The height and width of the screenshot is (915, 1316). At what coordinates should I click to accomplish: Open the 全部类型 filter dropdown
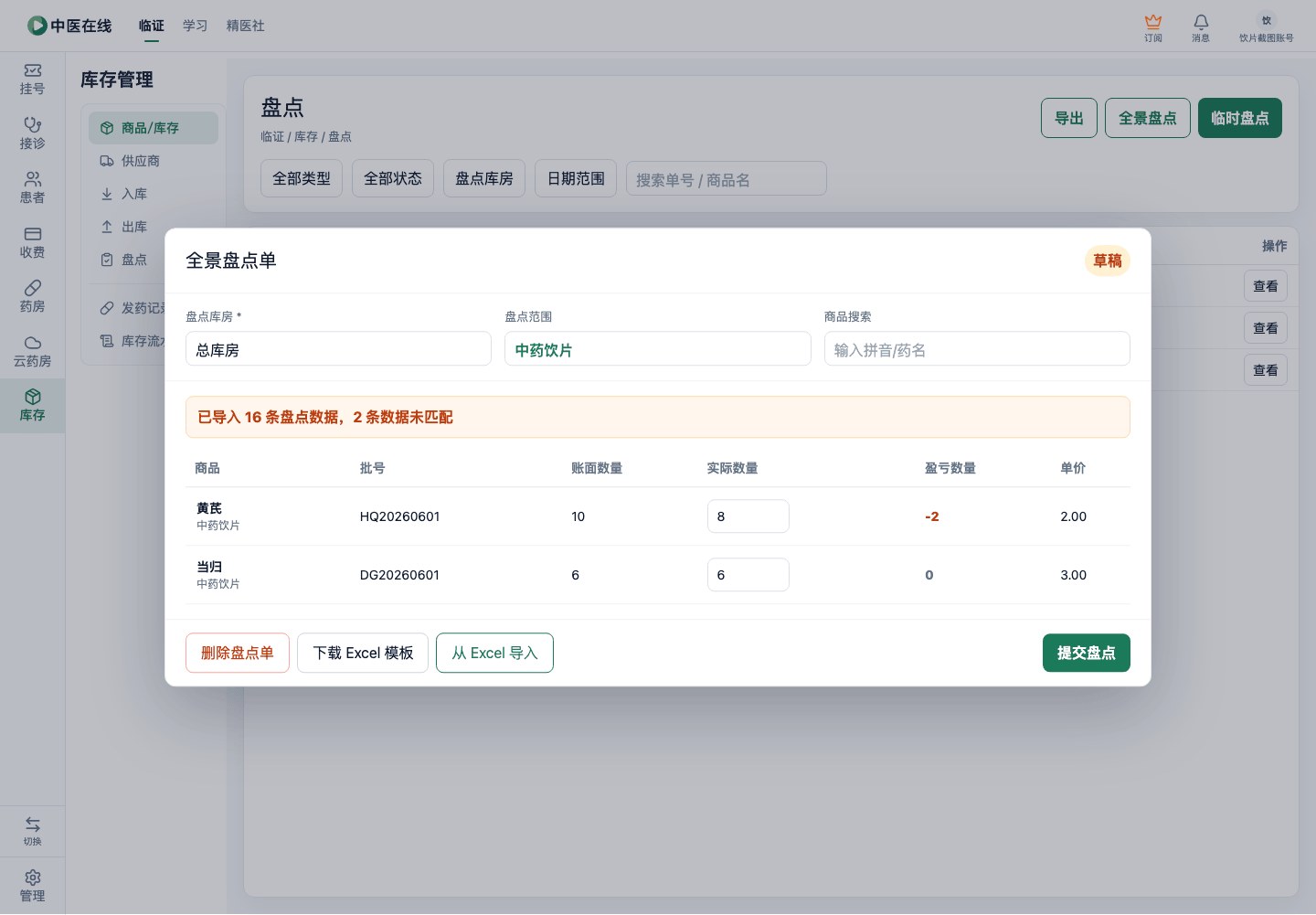(302, 178)
